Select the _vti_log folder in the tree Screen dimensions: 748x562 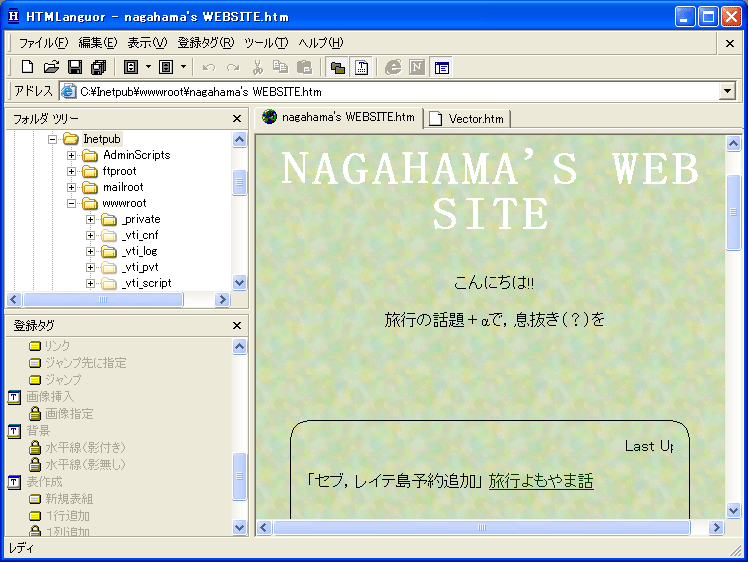tap(139, 251)
